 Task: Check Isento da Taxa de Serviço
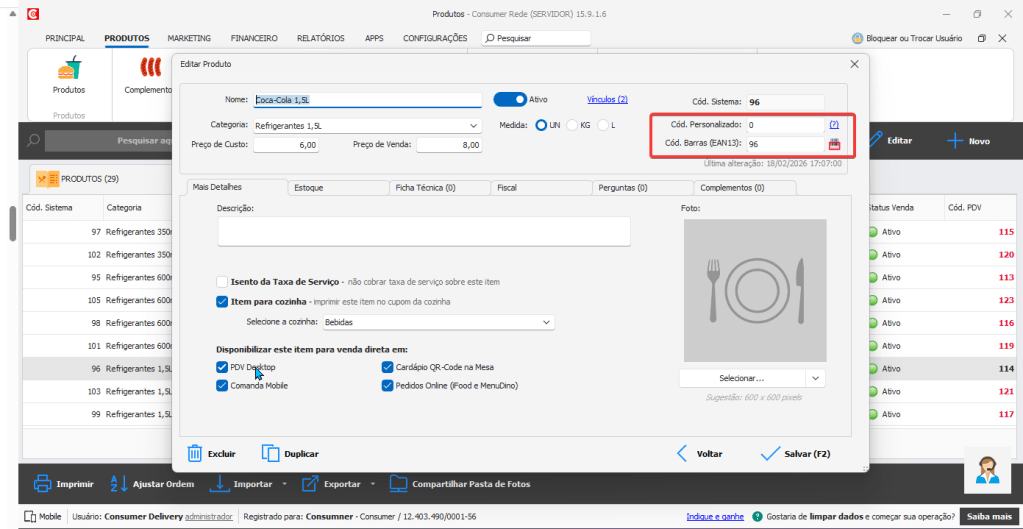pos(222,283)
